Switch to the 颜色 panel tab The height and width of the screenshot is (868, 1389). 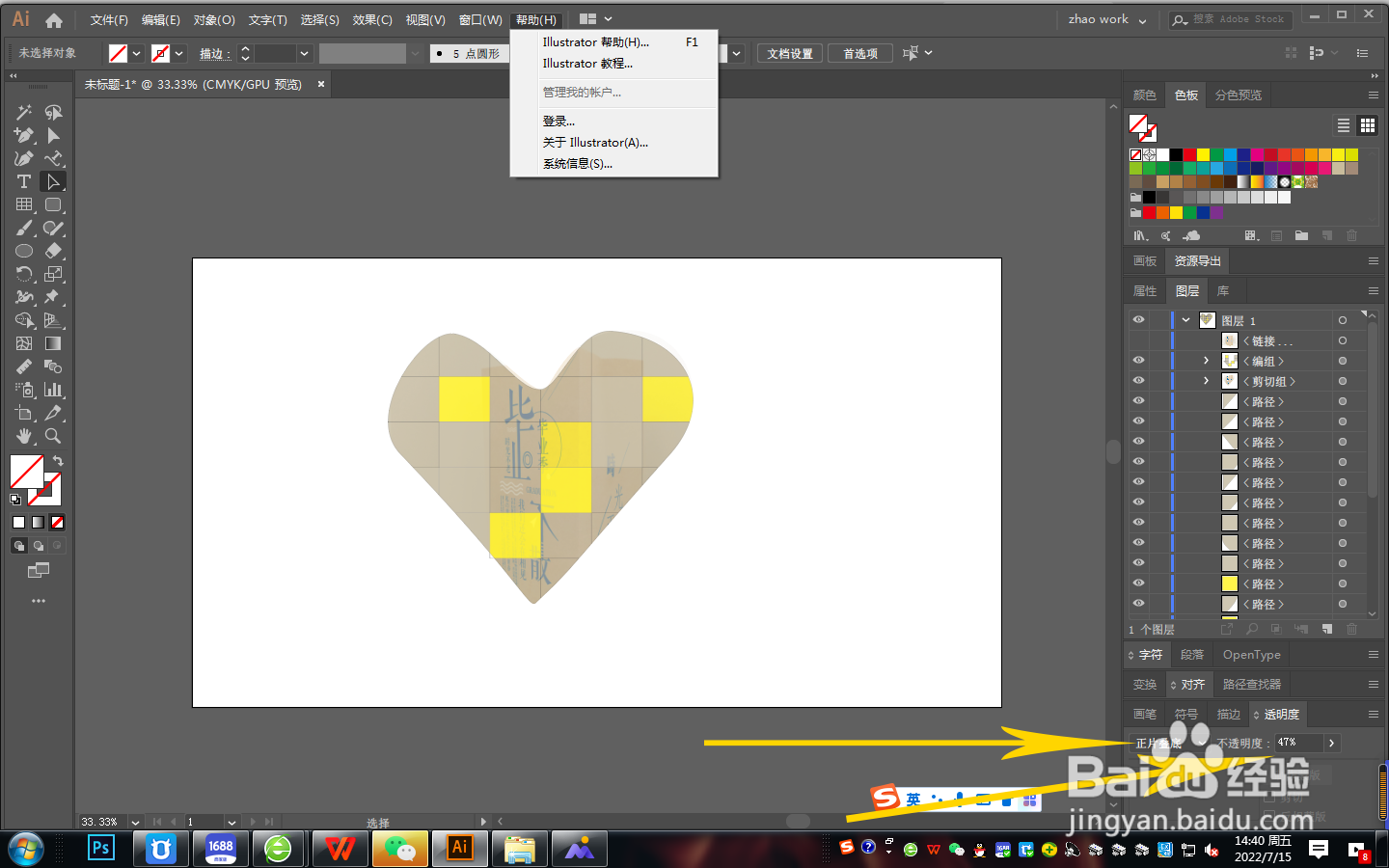[1145, 95]
